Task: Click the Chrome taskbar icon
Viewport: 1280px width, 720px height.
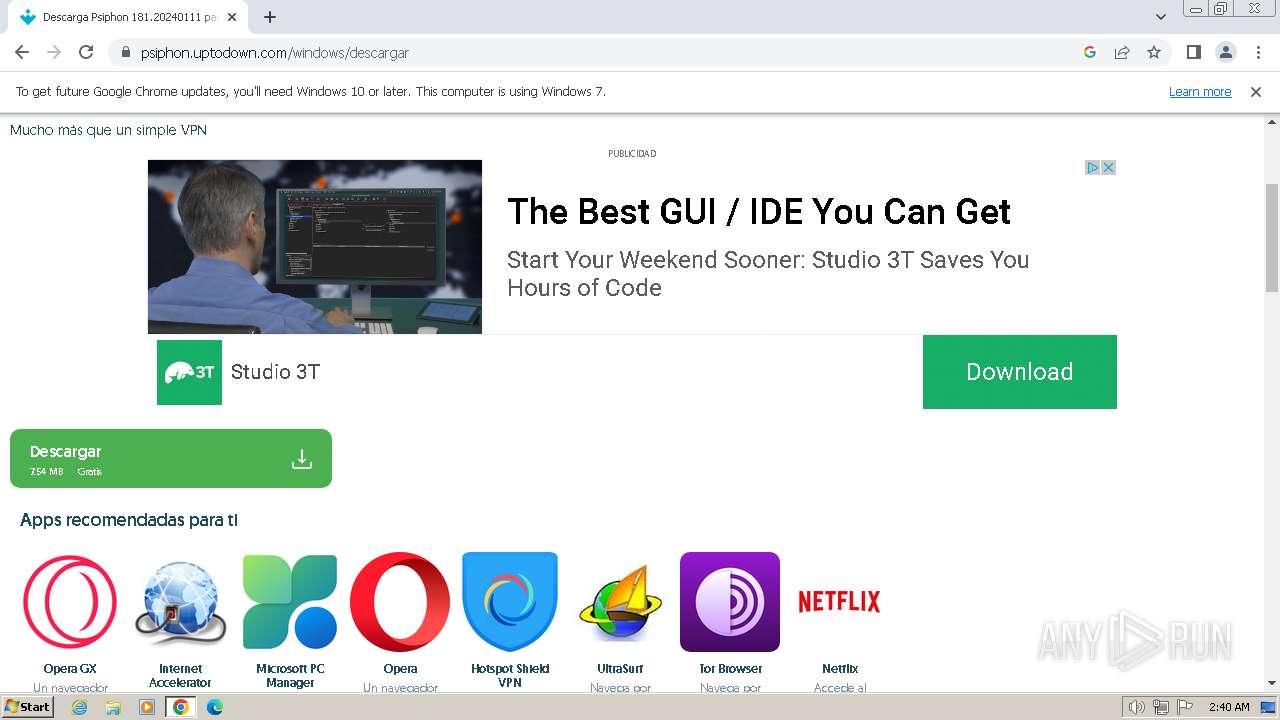Action: click(x=181, y=707)
